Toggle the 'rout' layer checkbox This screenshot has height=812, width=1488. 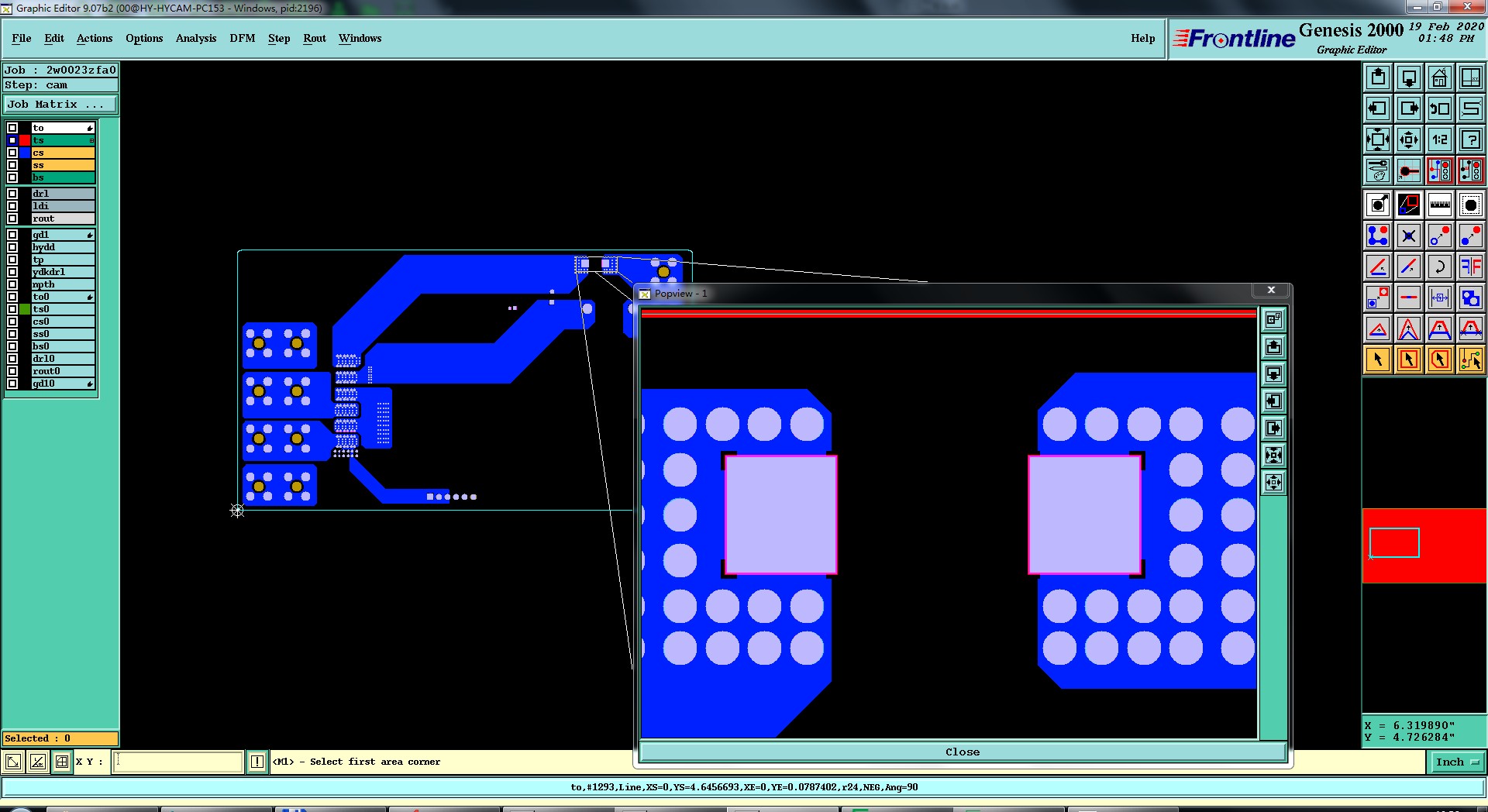pyautogui.click(x=12, y=218)
